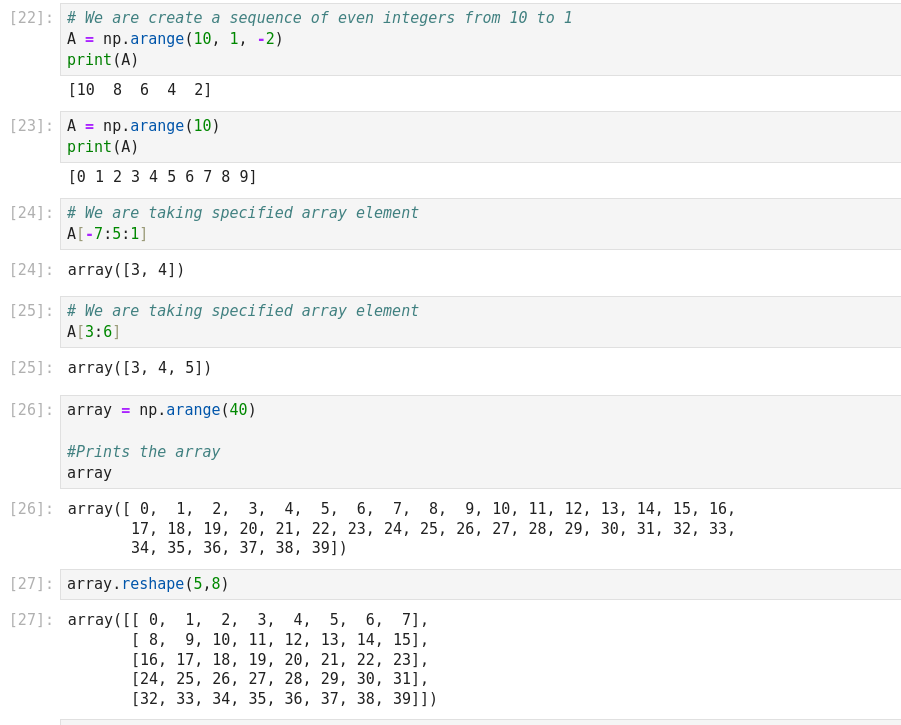Screen dimensions: 901x725
Task: Select the input prompt for cell [27]
Action: click(31, 584)
